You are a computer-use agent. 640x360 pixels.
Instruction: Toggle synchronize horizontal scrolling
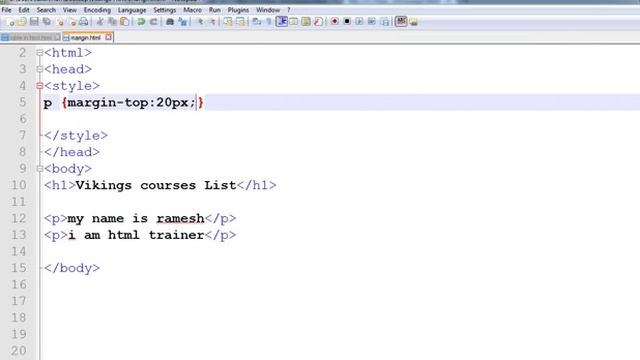pos(240,22)
